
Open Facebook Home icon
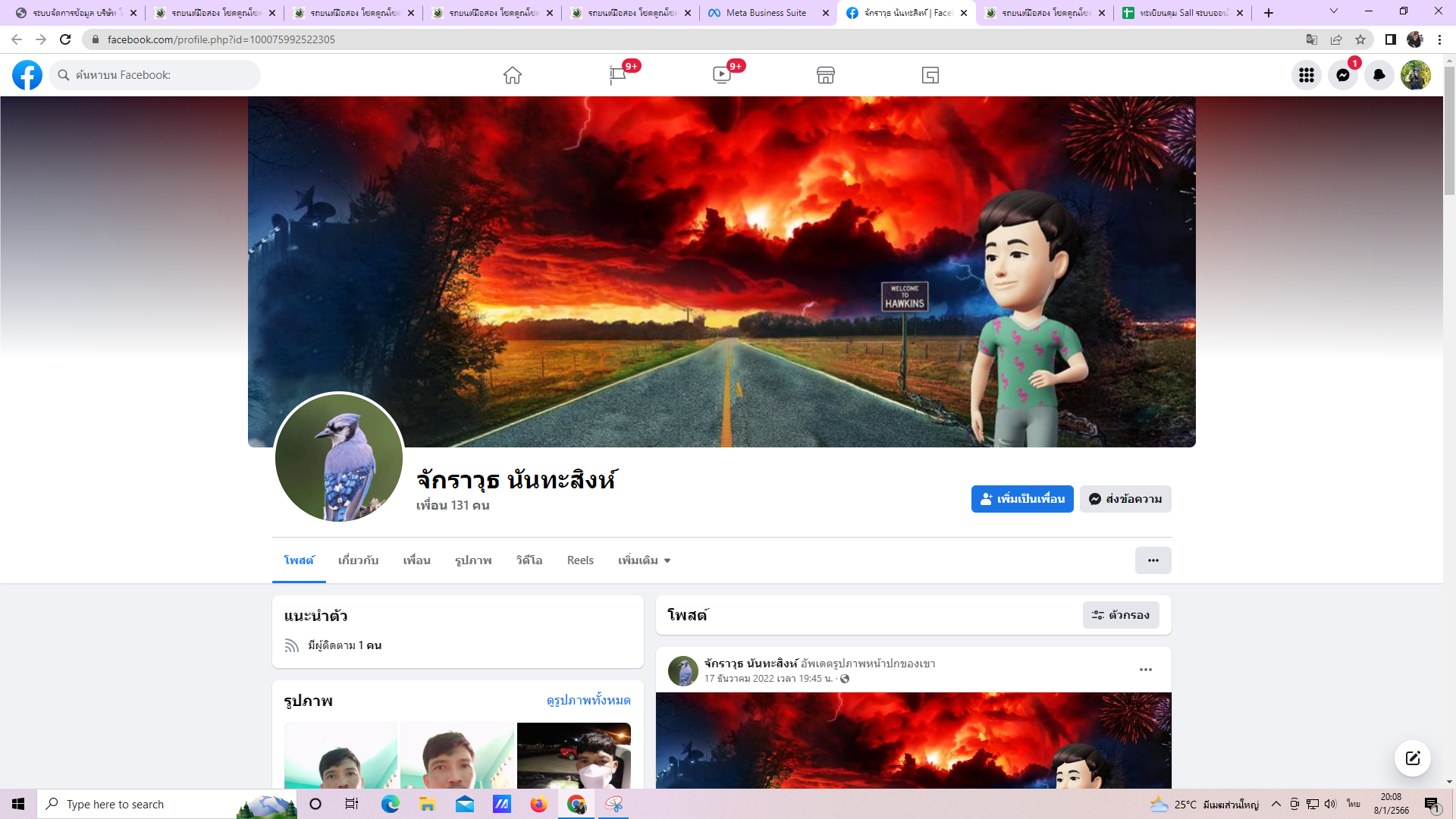tap(513, 75)
